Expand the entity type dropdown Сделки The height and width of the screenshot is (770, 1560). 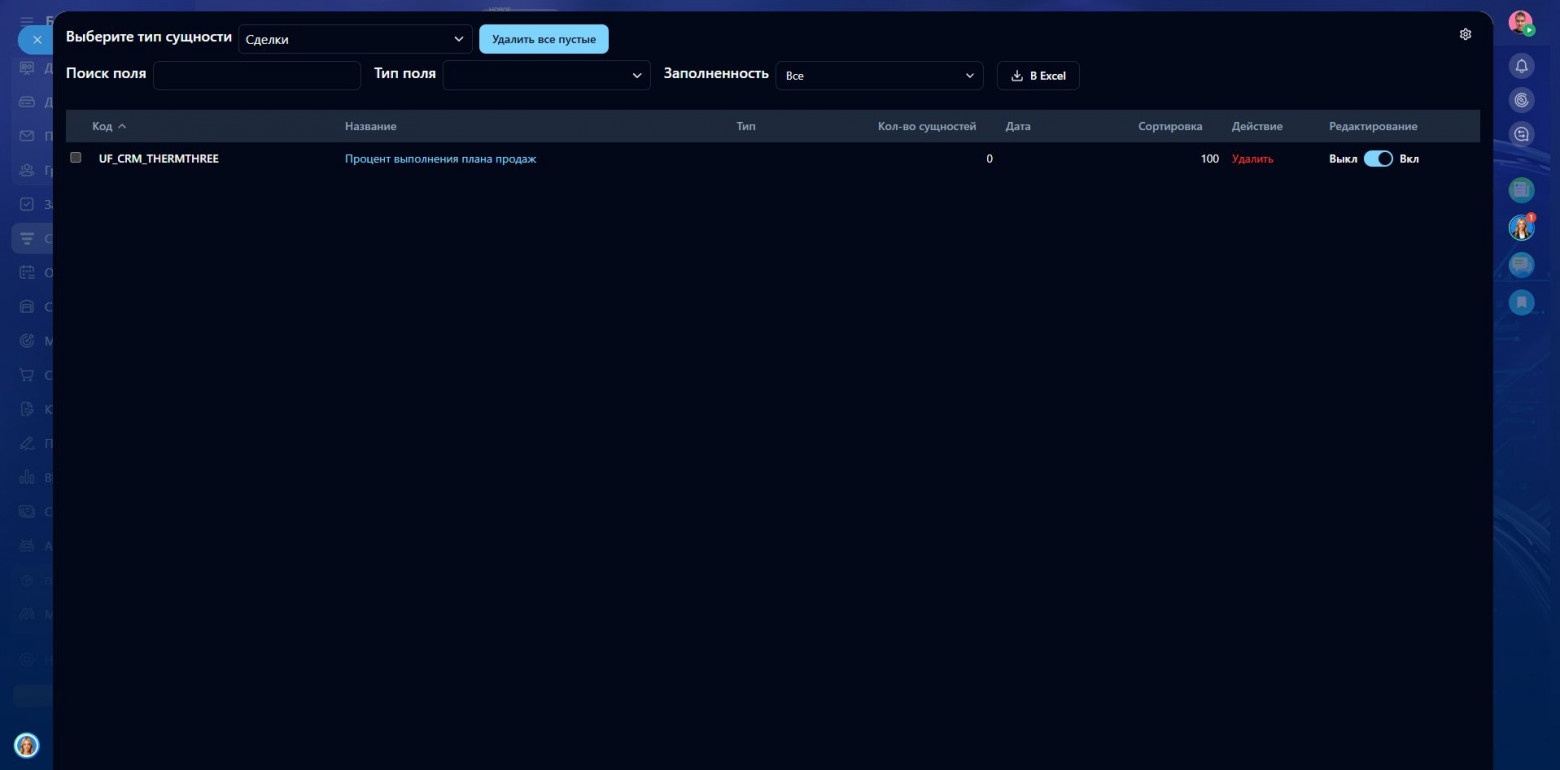pos(355,39)
